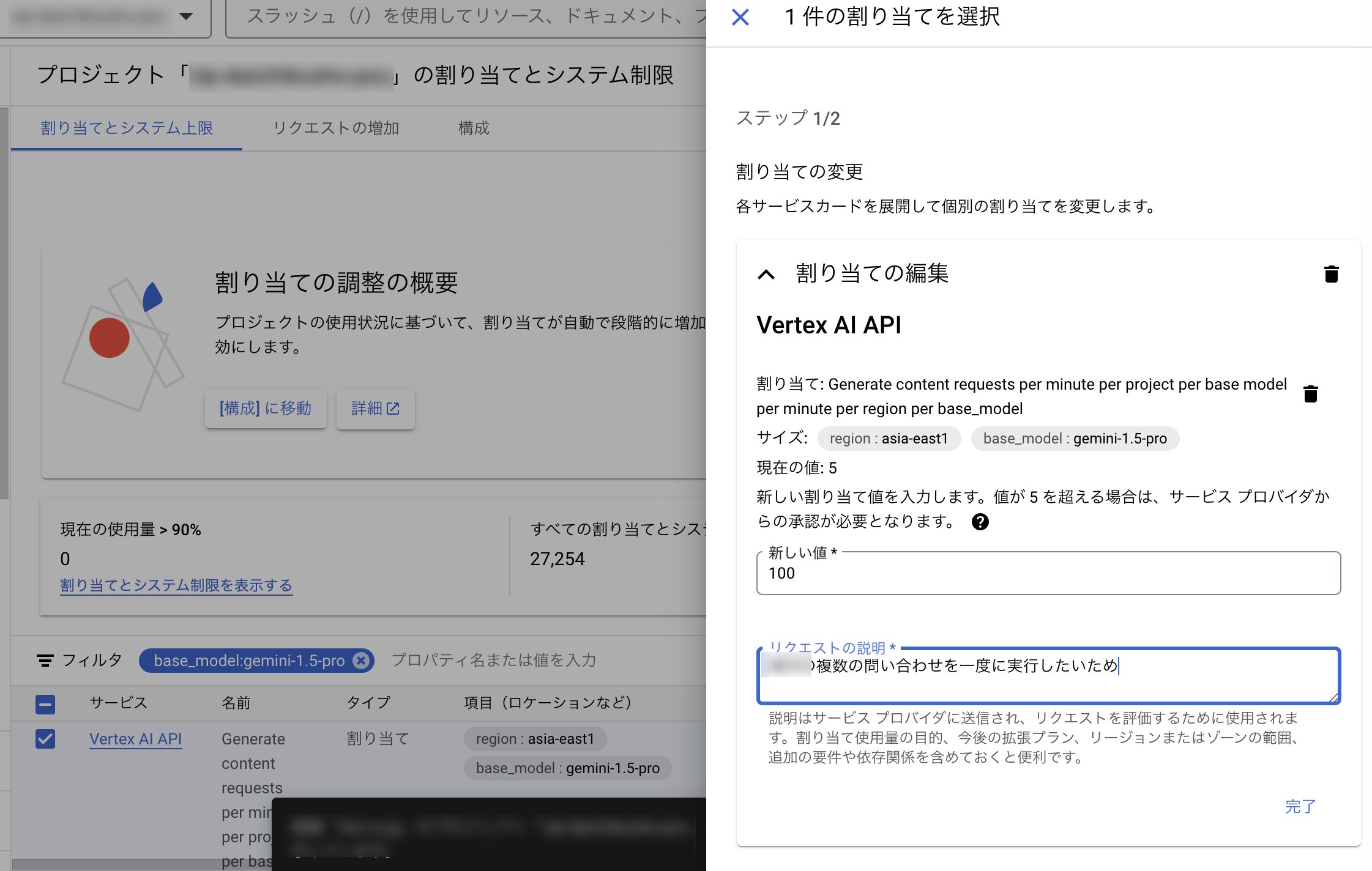
Task: Remove the base_model:gemini-1.5-pro filter chip
Action: coord(362,661)
